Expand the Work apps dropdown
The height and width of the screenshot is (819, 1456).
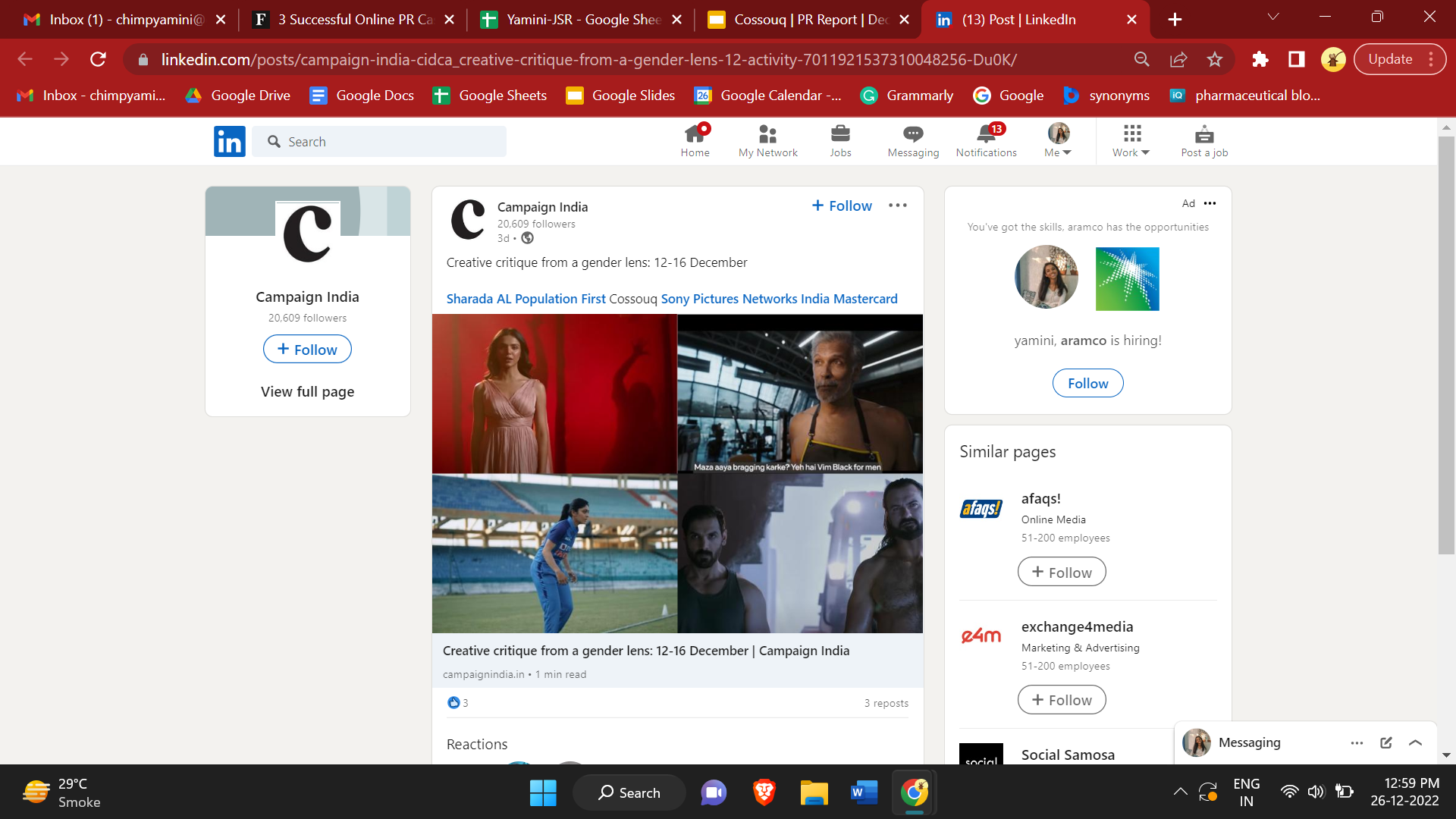coord(1131,140)
